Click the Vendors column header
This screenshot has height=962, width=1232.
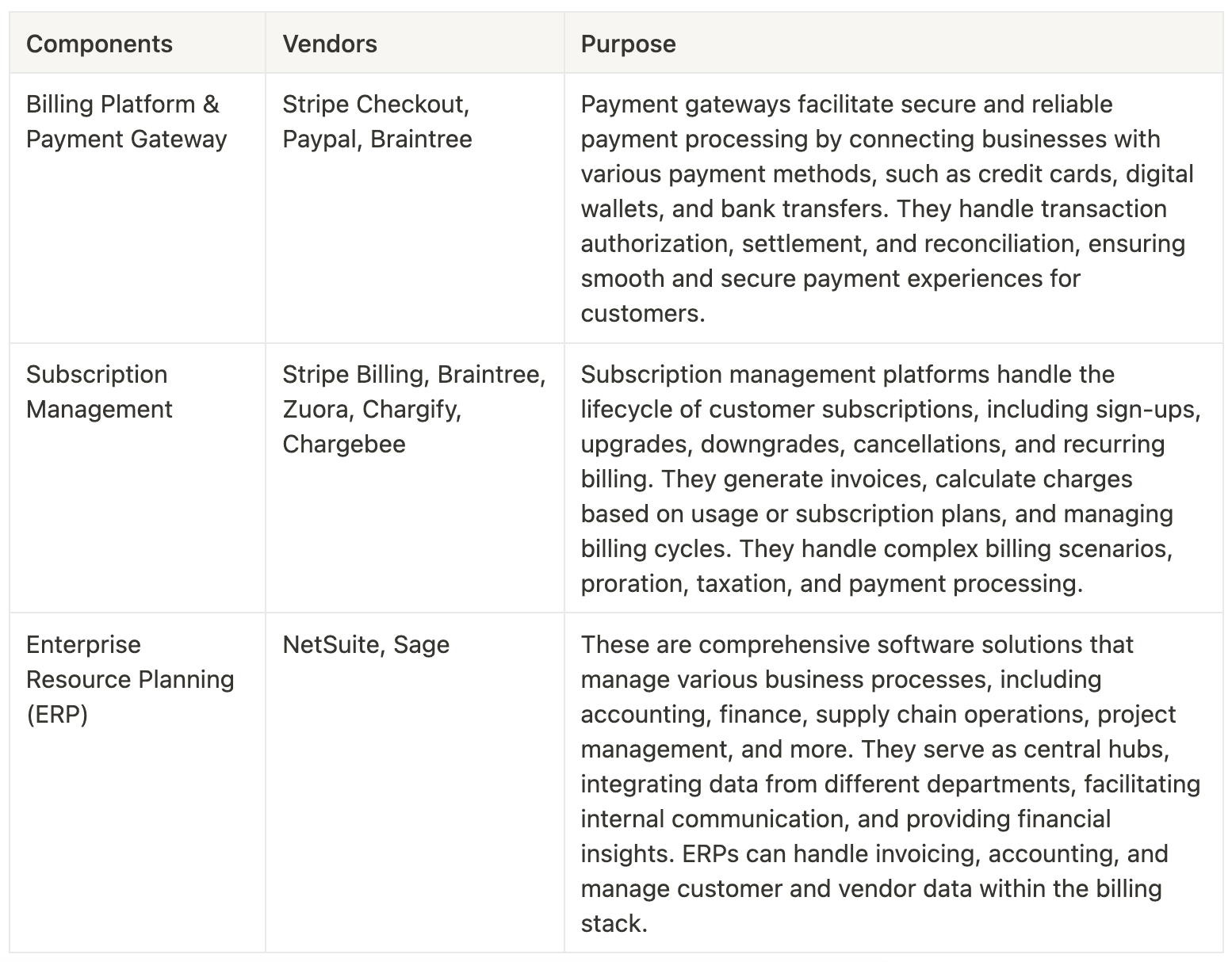click(330, 44)
